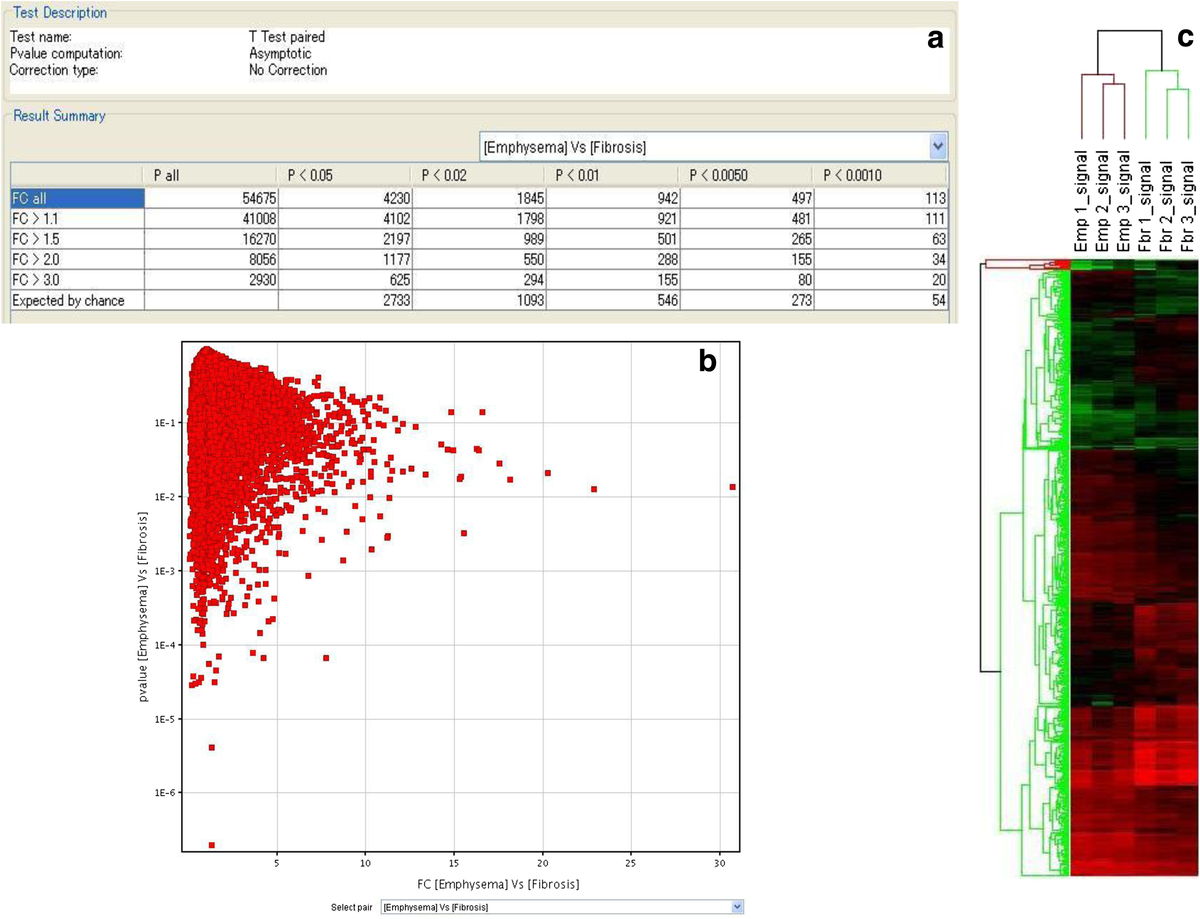
Task: Click the lowest p-value point below 1E-6
Action: [212, 846]
